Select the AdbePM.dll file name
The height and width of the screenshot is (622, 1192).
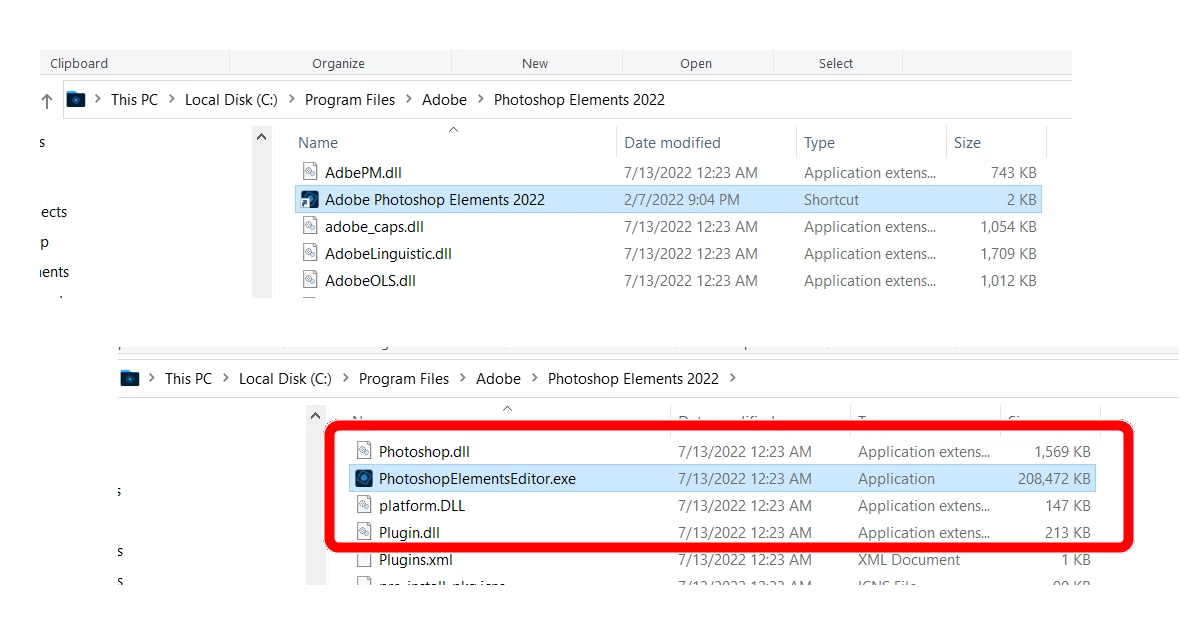point(363,173)
